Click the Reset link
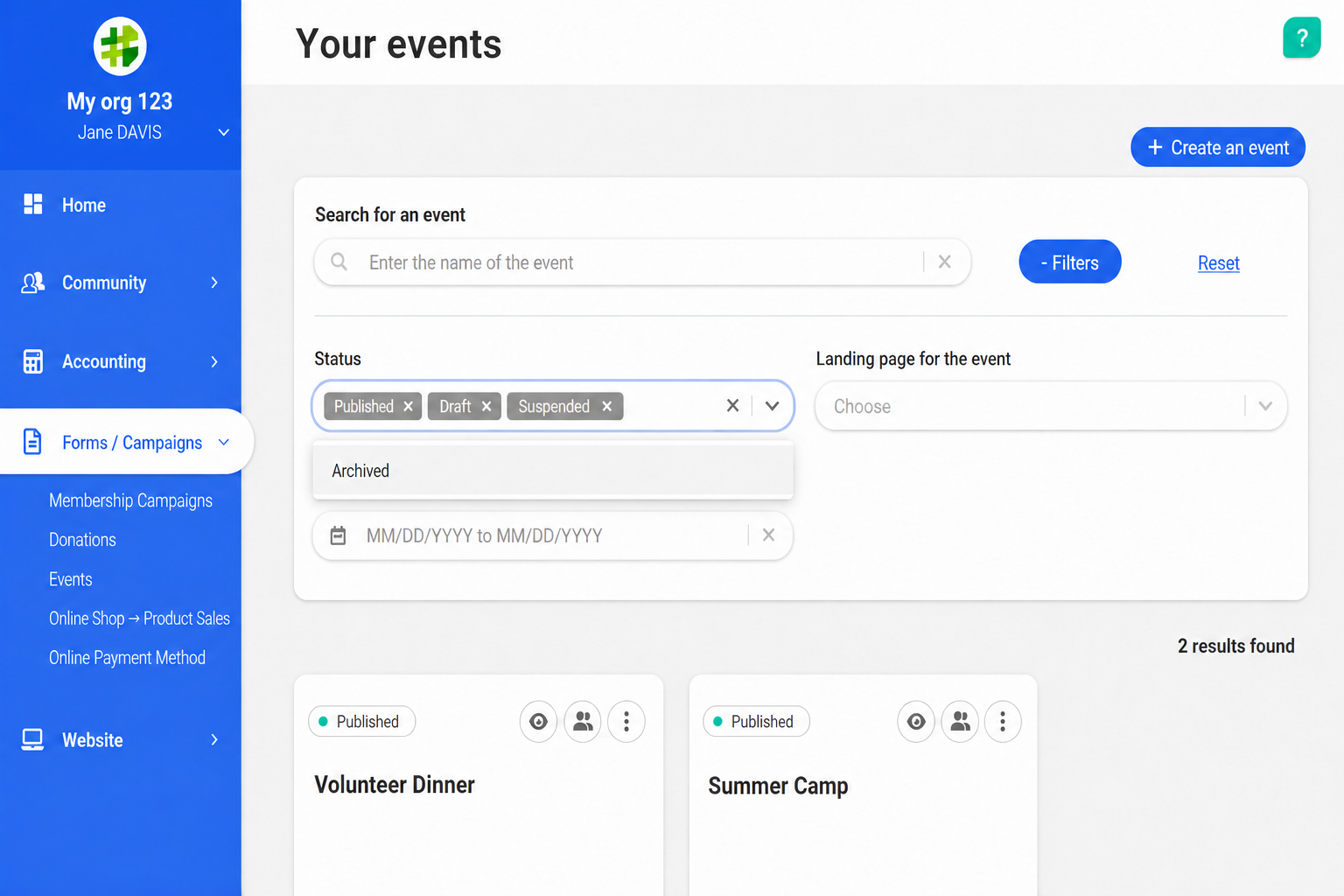 tap(1219, 263)
